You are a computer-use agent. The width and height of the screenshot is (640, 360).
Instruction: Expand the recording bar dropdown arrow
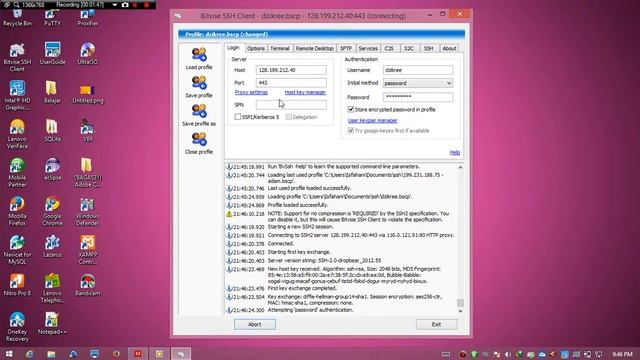tap(115, 5)
